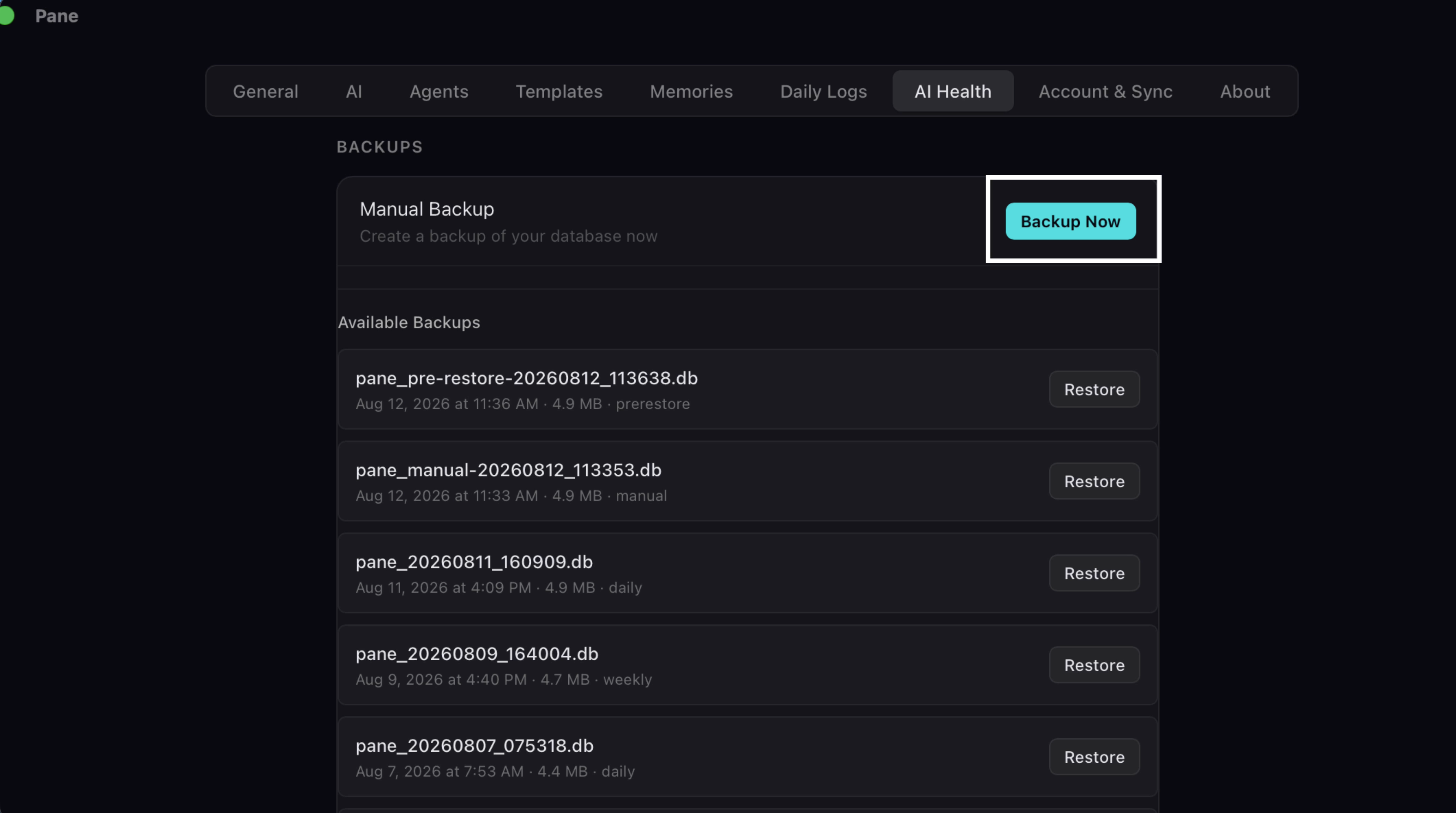Restore pane_manual-20260812_113353.db backup
This screenshot has width=1456, height=813.
[x=1094, y=481]
